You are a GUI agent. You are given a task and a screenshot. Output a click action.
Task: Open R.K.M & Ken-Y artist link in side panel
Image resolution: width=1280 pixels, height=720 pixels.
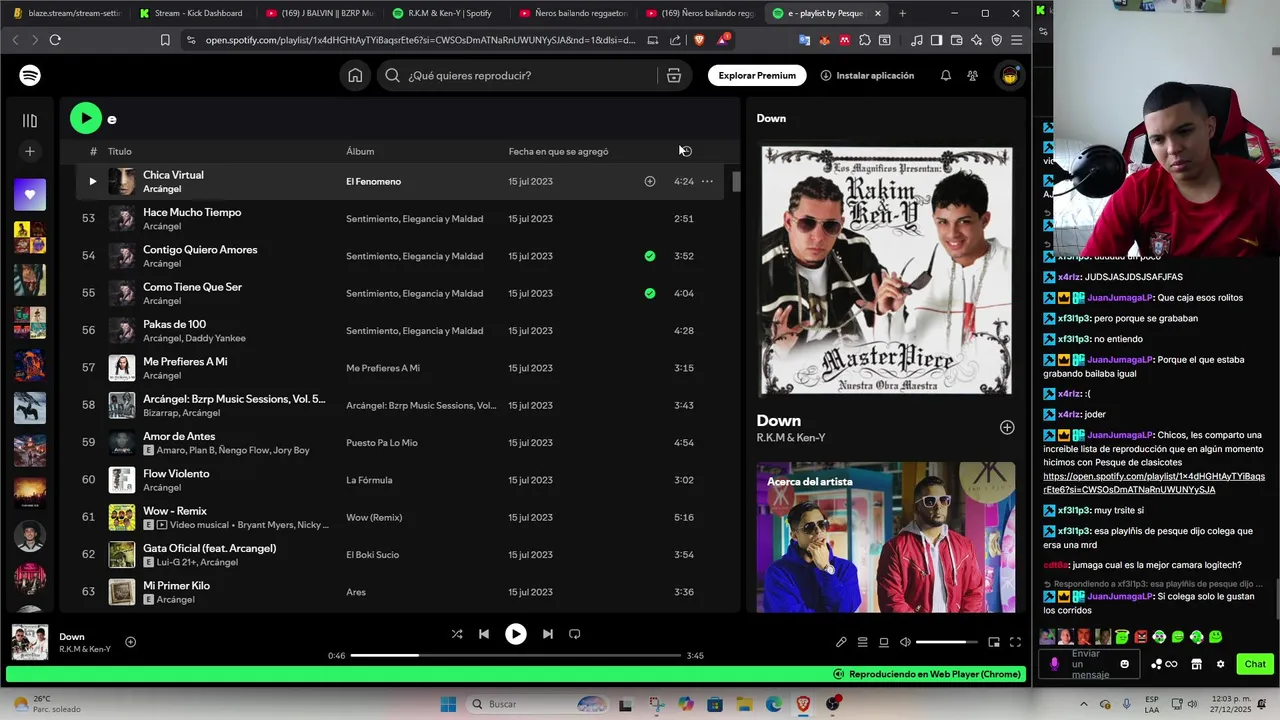click(791, 438)
